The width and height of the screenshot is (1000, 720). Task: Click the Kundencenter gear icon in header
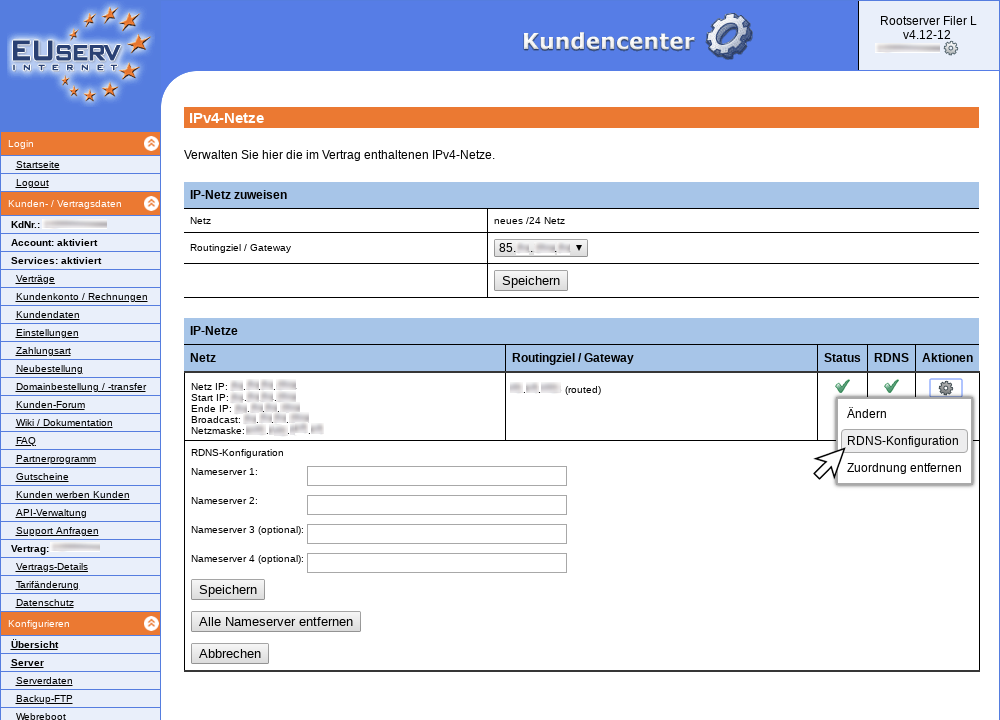729,36
